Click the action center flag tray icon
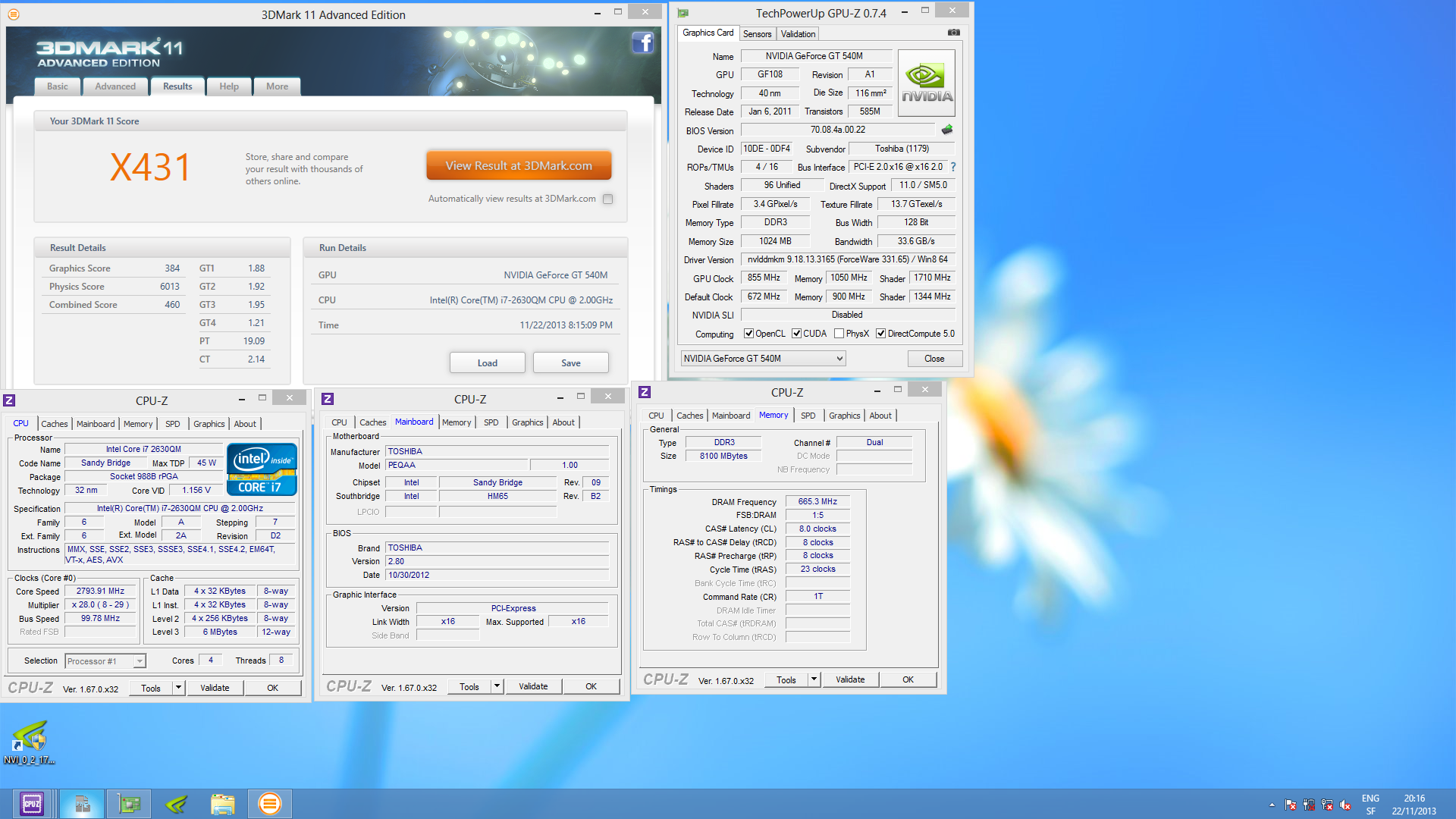Screen dimensions: 1456x819 click(x=1291, y=805)
